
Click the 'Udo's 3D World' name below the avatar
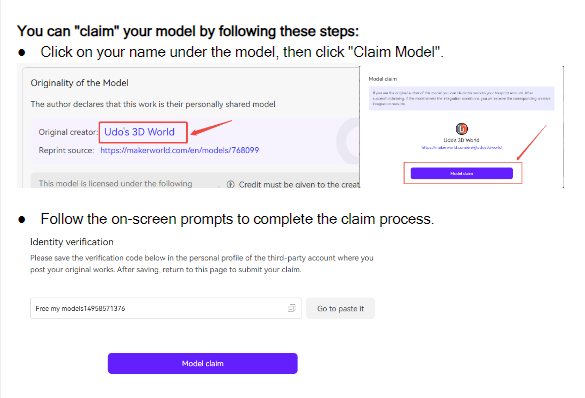coord(462,140)
